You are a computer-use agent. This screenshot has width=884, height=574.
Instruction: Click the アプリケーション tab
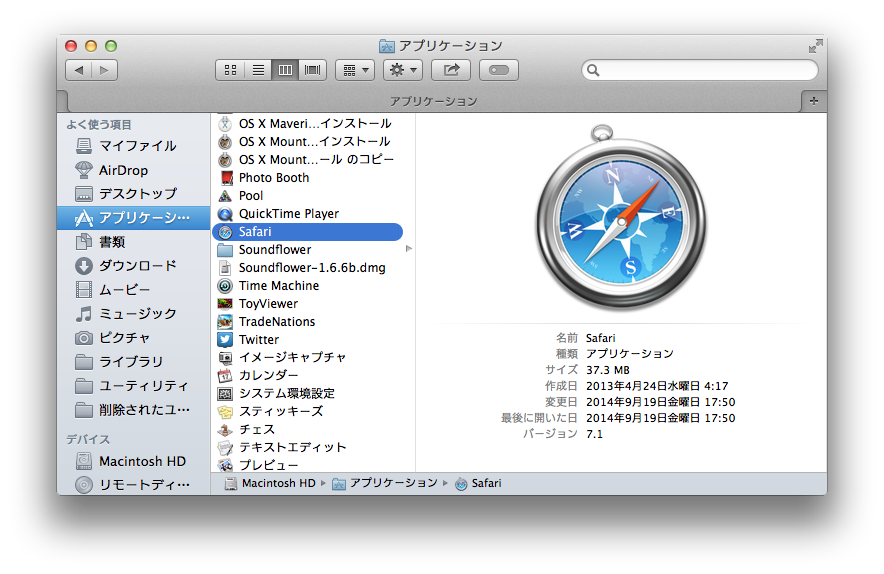(433, 101)
